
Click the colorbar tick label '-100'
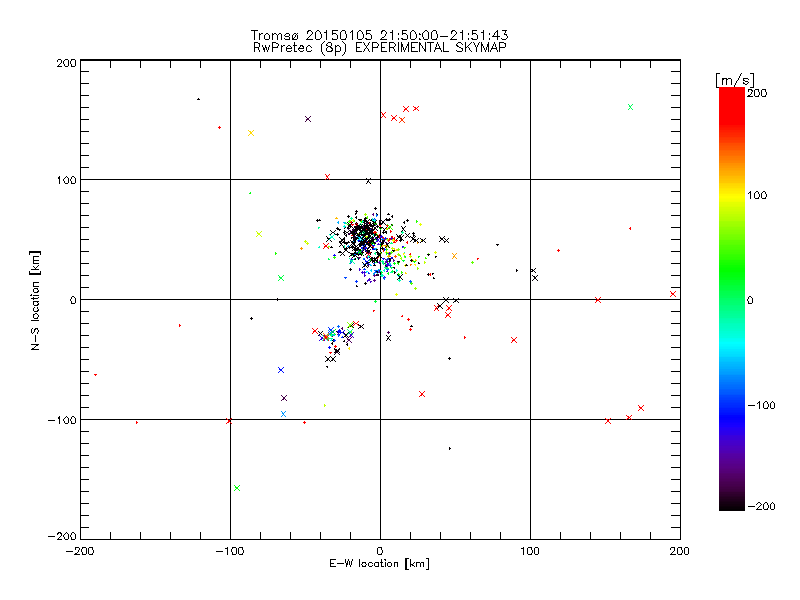pyautogui.click(x=761, y=405)
